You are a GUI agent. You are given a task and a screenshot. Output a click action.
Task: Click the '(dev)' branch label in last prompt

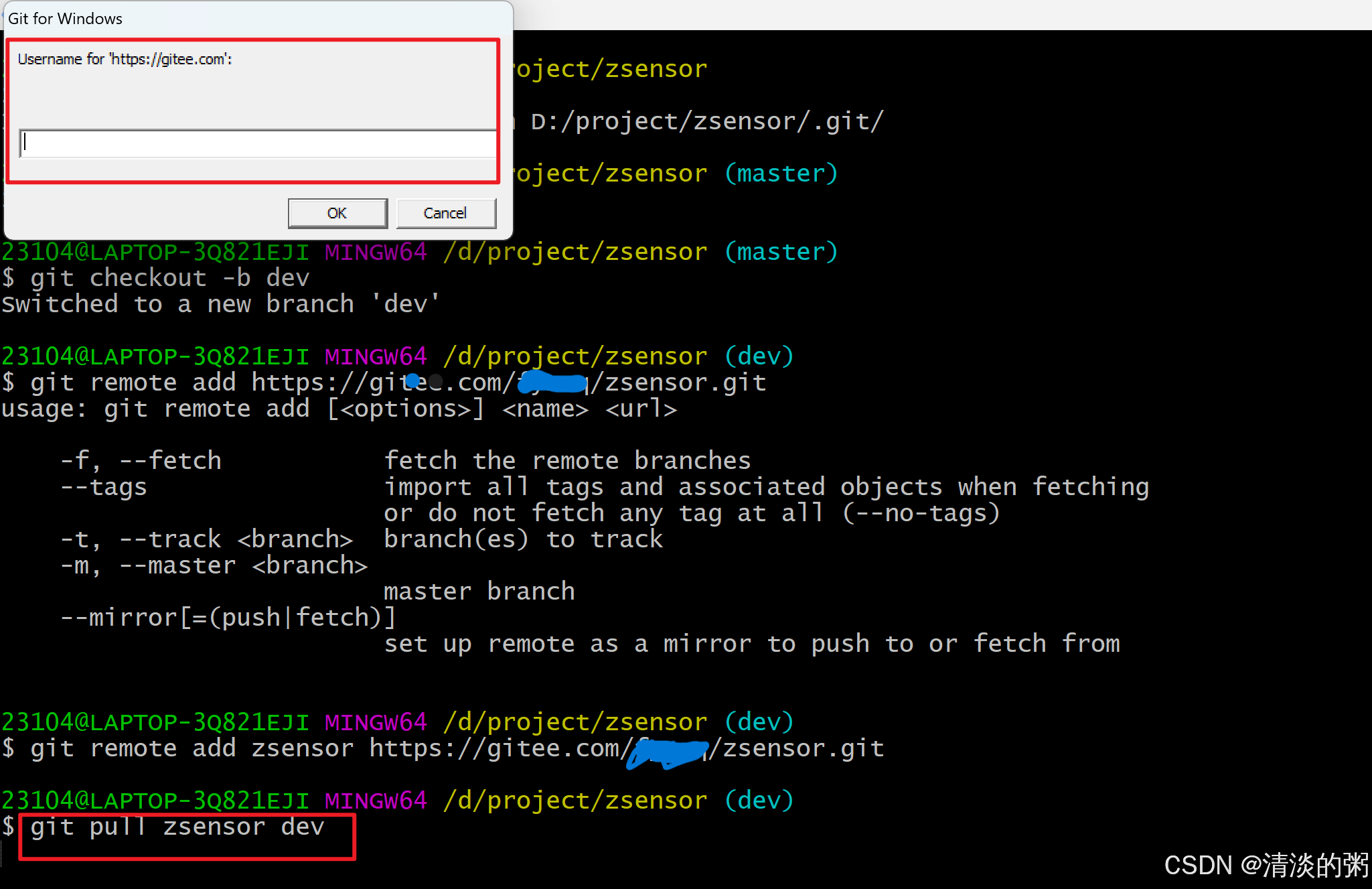click(759, 801)
